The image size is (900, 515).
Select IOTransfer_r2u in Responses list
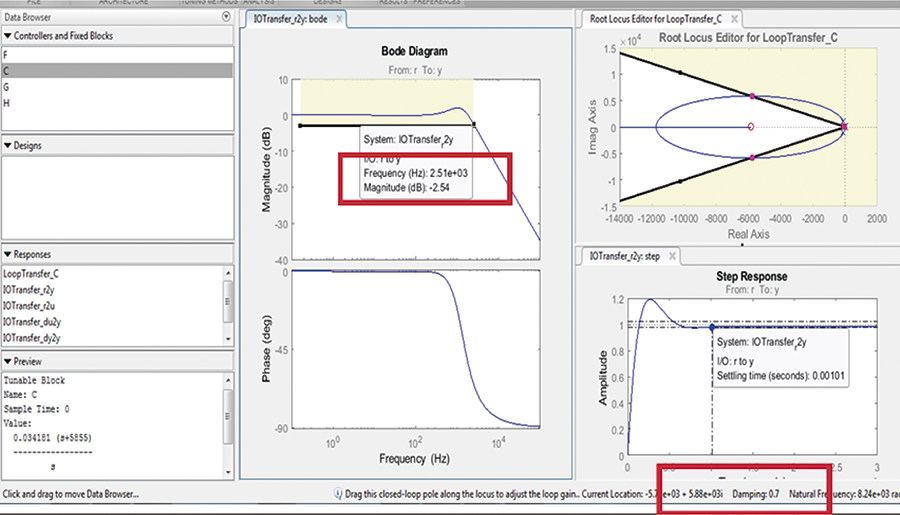pos(29,305)
